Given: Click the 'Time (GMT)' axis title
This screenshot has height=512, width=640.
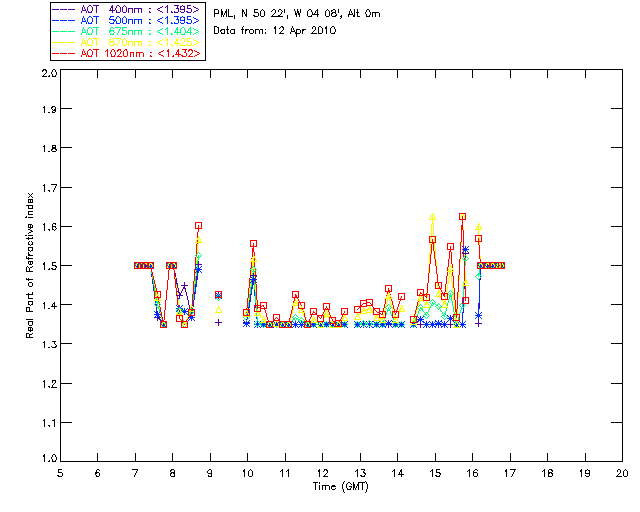Looking at the screenshot, I should (x=340, y=486).
